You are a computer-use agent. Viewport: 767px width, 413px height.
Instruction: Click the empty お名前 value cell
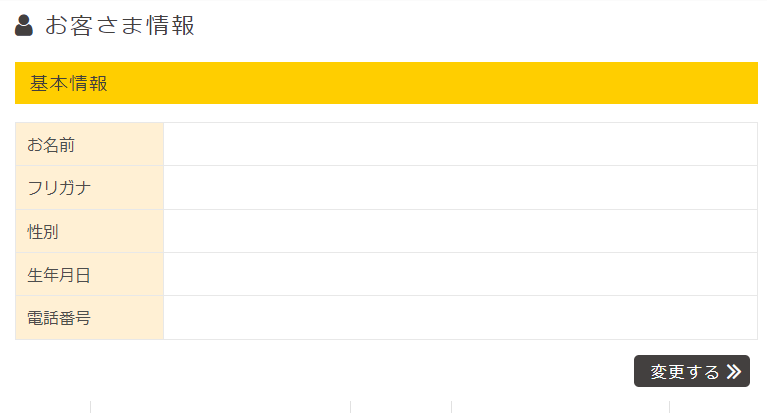(x=460, y=145)
